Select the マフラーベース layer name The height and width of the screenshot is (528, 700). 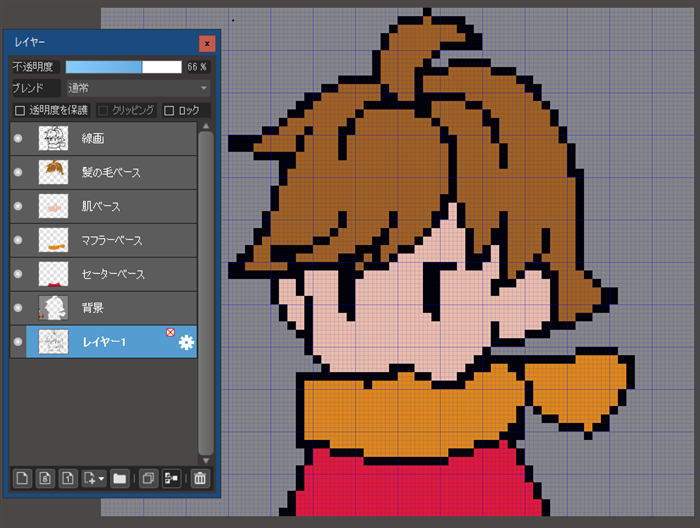tap(112, 240)
